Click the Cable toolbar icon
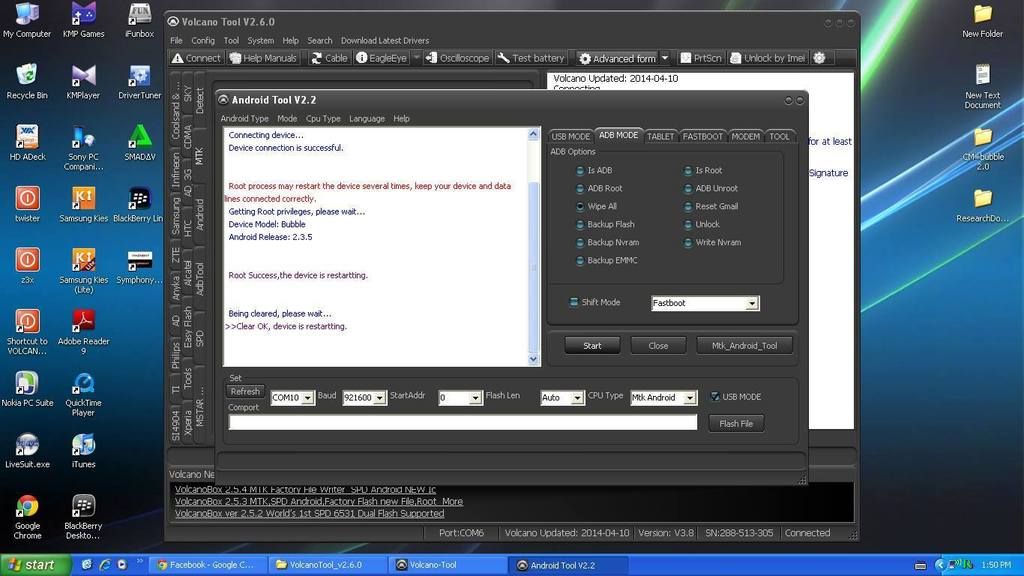The height and width of the screenshot is (576, 1024). tap(329, 58)
